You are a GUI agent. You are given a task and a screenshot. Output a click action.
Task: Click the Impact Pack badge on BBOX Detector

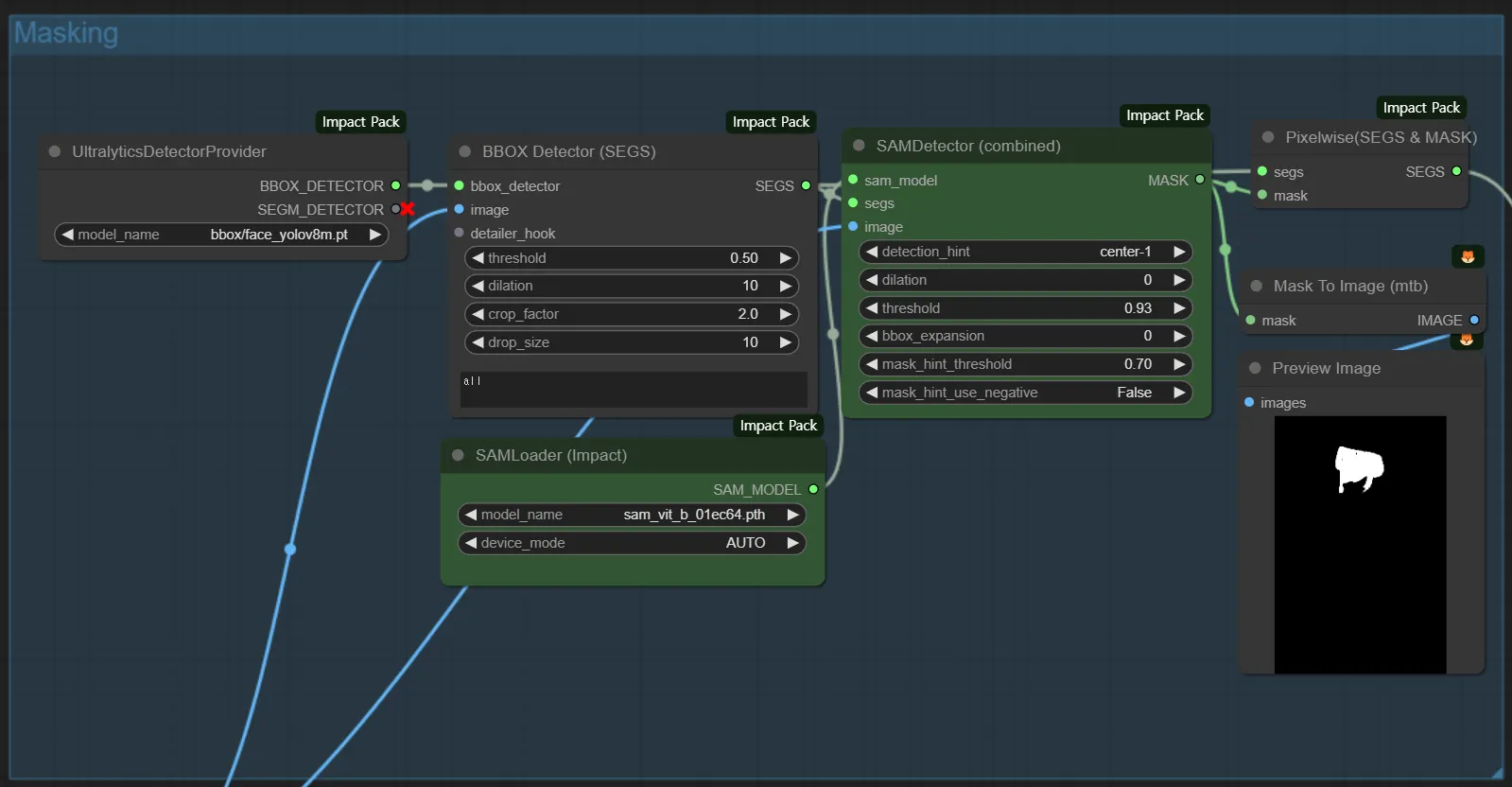point(772,122)
